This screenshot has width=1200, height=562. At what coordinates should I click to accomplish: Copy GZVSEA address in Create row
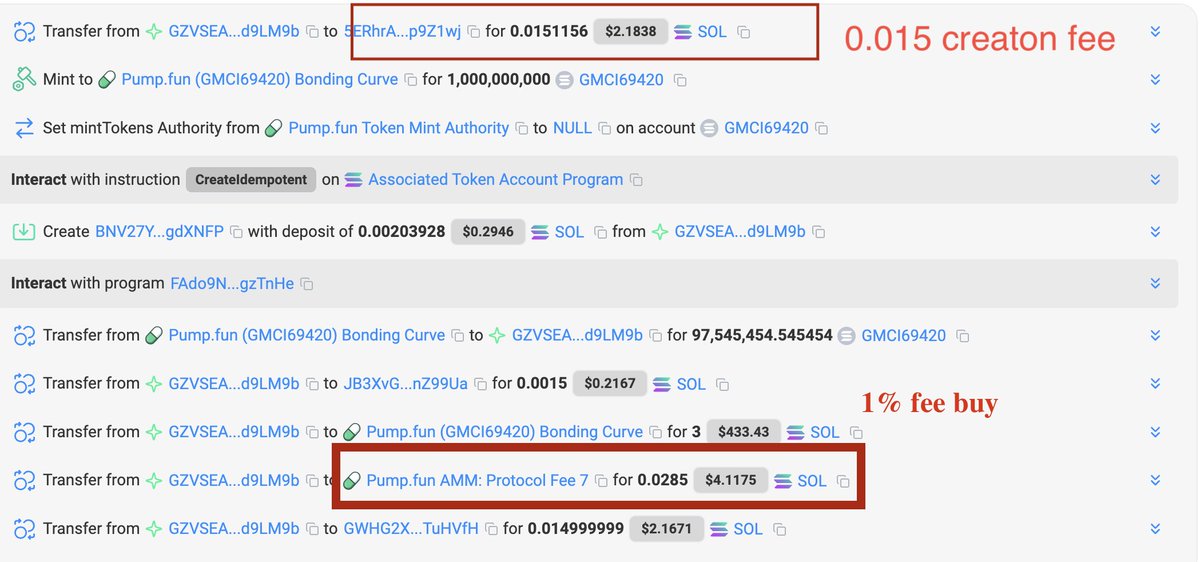click(818, 232)
